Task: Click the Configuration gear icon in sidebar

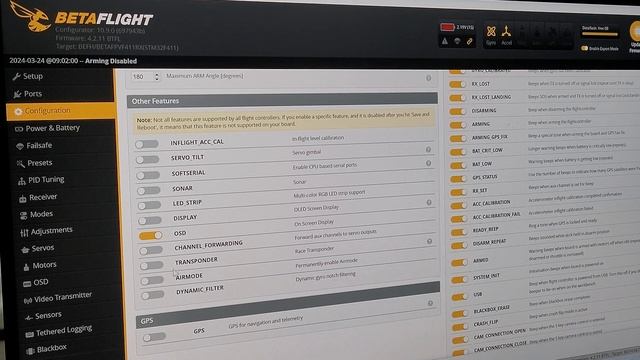Action: [18, 111]
